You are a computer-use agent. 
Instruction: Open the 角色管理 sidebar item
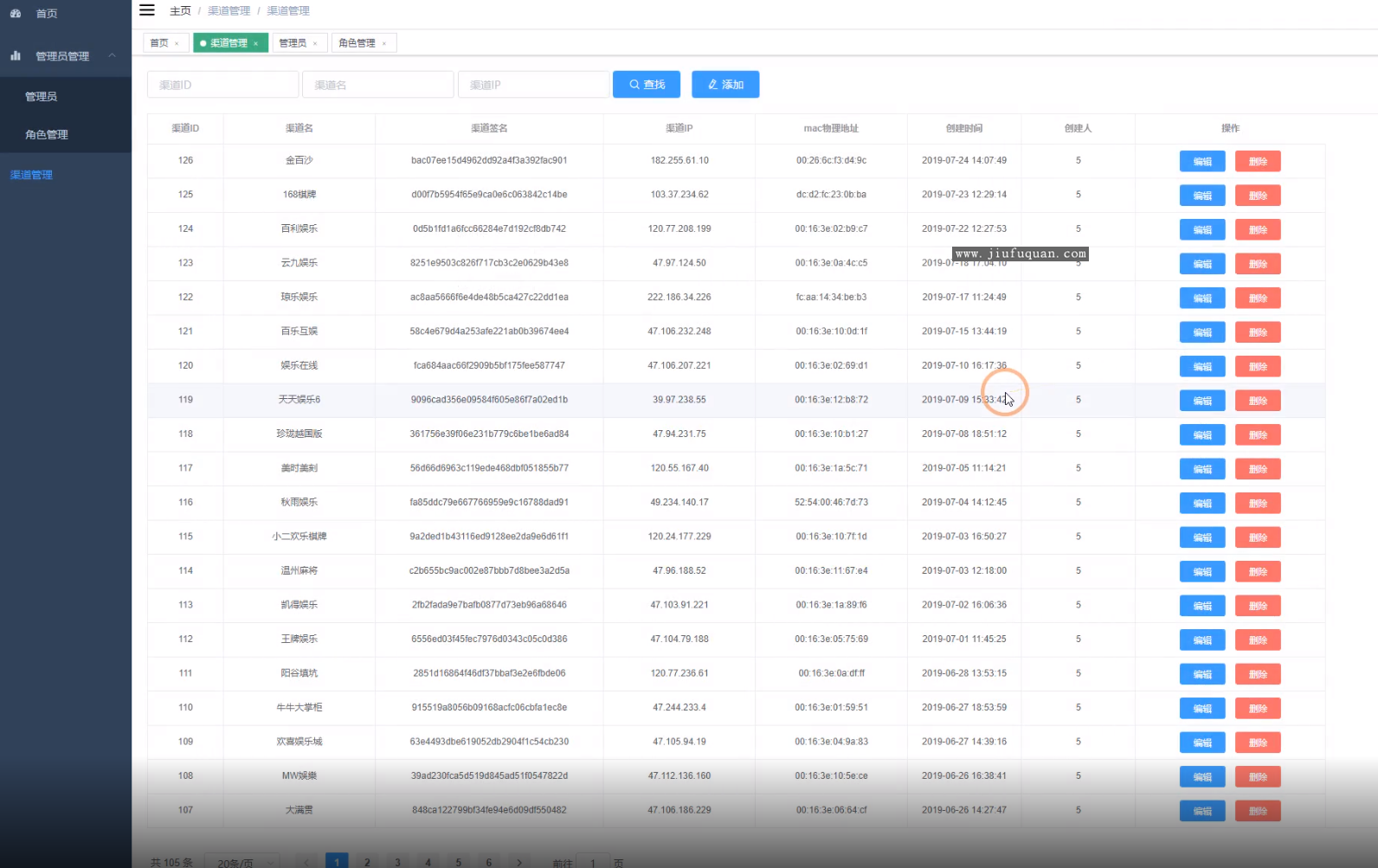coord(66,134)
